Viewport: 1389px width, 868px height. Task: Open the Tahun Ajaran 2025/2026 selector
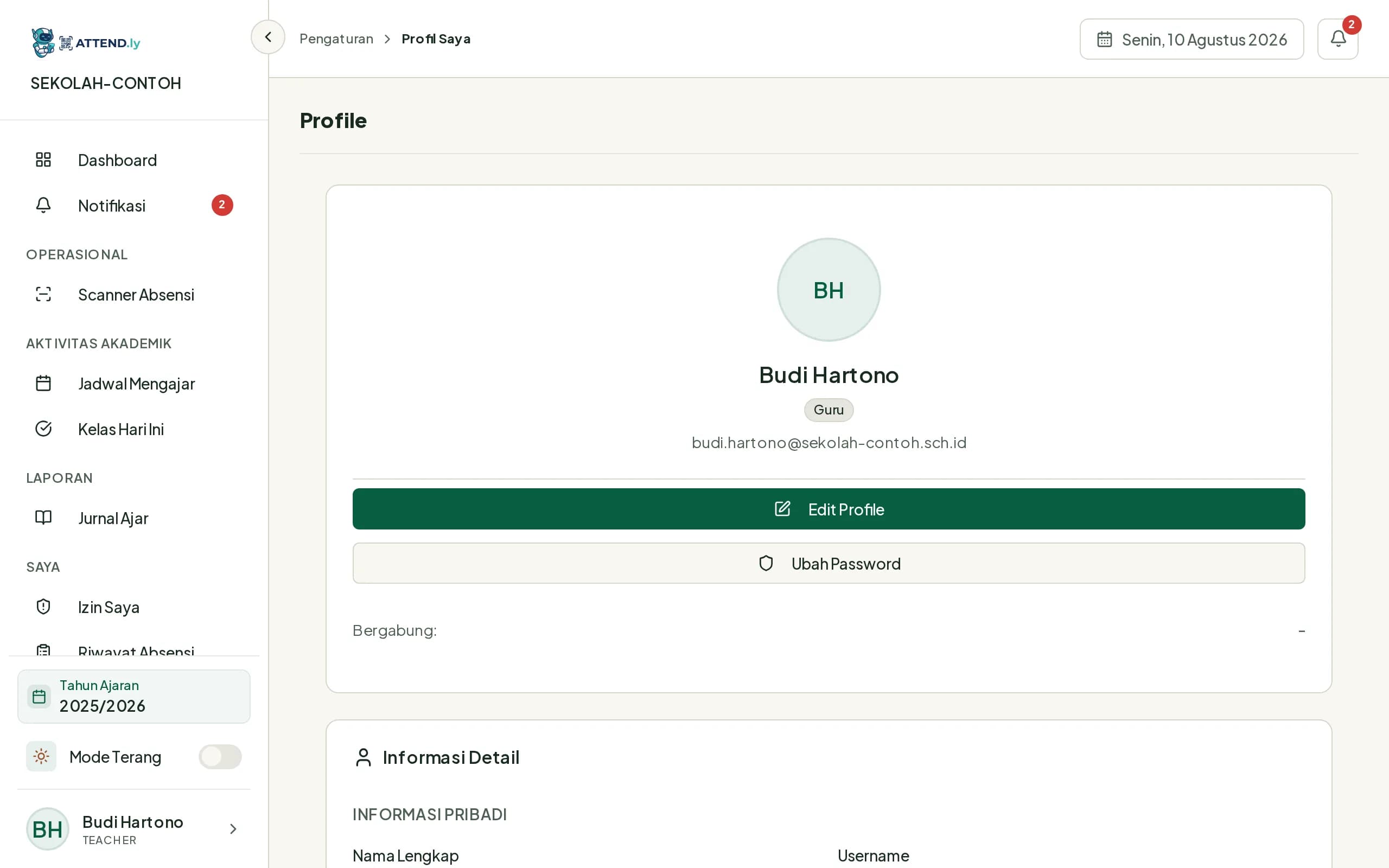[x=133, y=697]
